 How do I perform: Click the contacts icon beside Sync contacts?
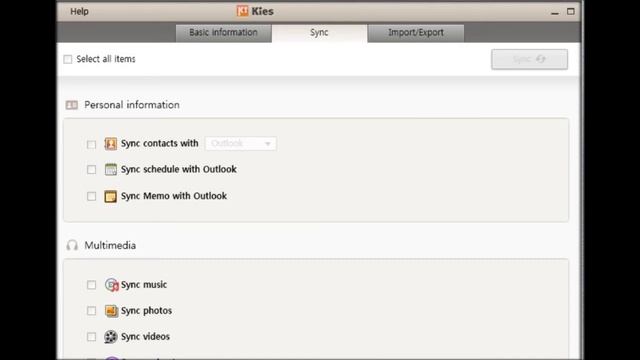click(x=111, y=144)
